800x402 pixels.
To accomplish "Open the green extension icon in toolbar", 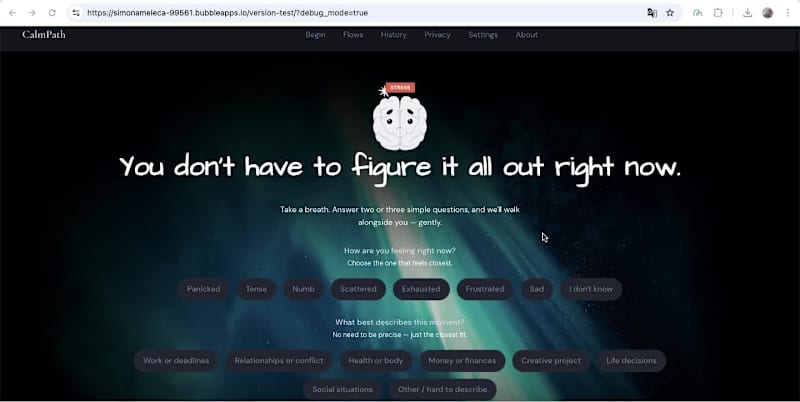I will click(x=697, y=13).
